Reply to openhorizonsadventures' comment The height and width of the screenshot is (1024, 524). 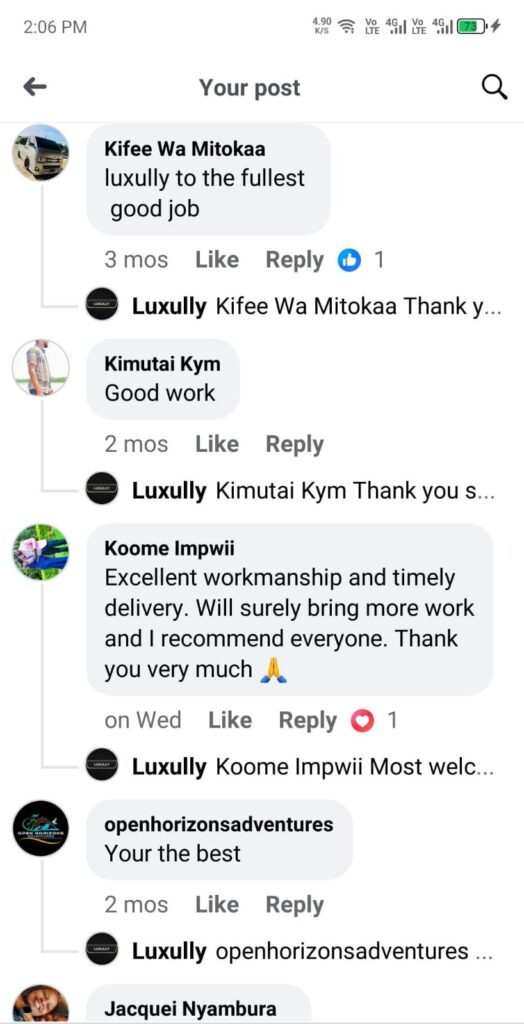(295, 905)
